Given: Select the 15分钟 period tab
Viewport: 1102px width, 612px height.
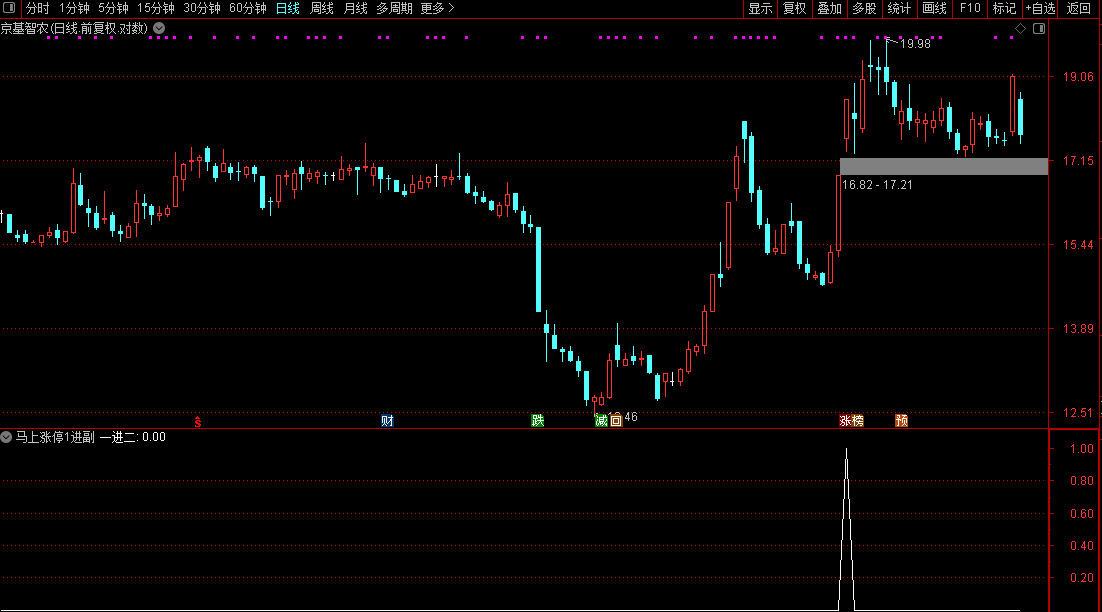Looking at the screenshot, I should (x=155, y=8).
